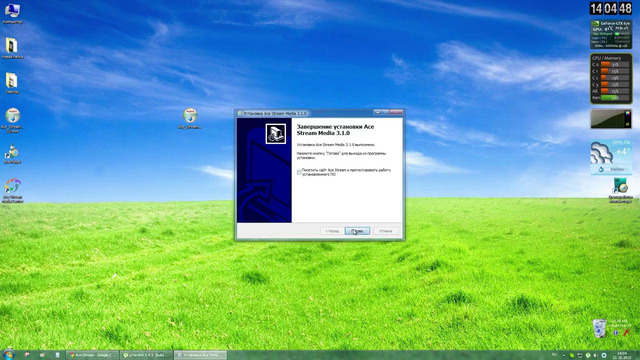Switch to uTorrent 3.4.5 taskbar button
Screen dimensions: 640x360
tap(147, 355)
